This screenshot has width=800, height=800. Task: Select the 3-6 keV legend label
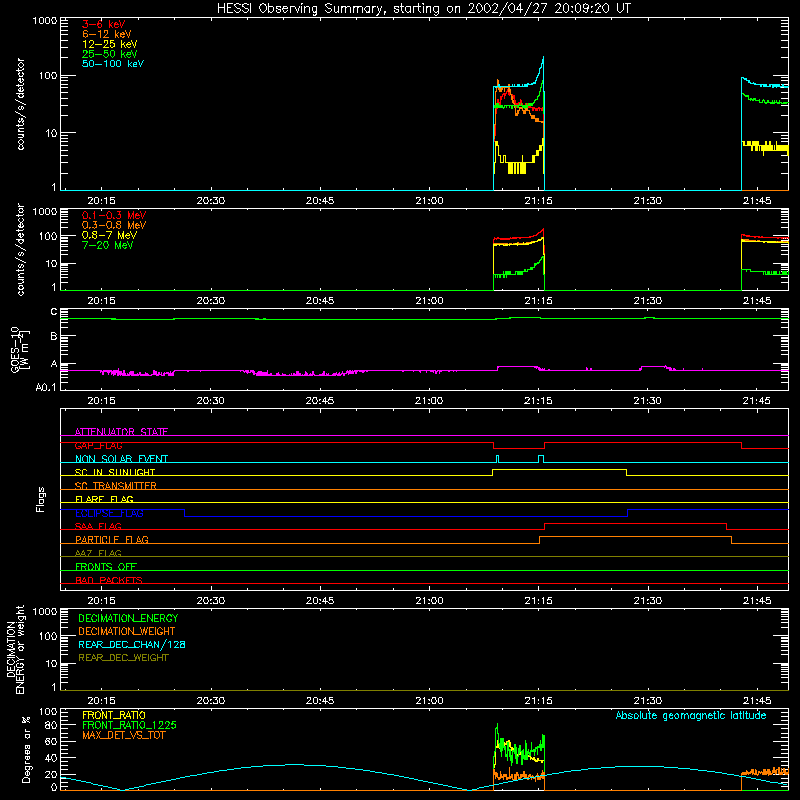click(x=103, y=24)
